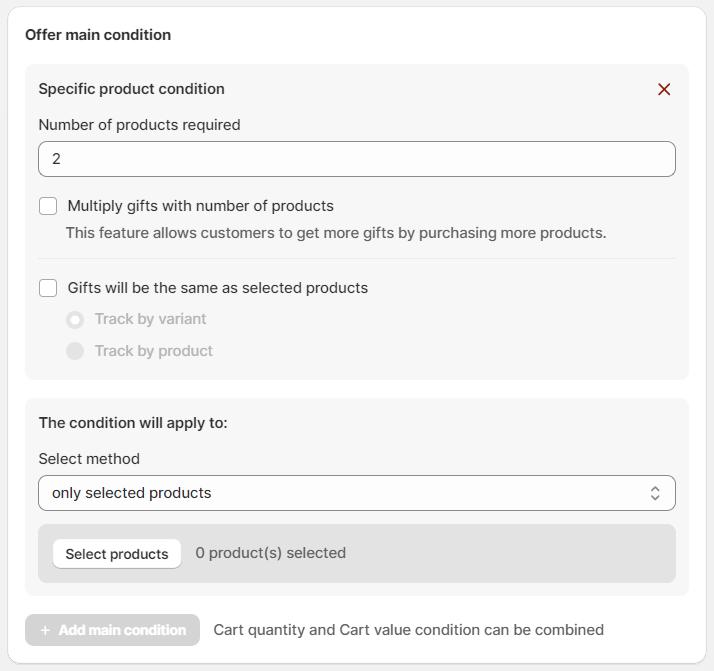
Task: Click the 'Cart quantity and Cart value' hint text
Action: click(x=408, y=630)
